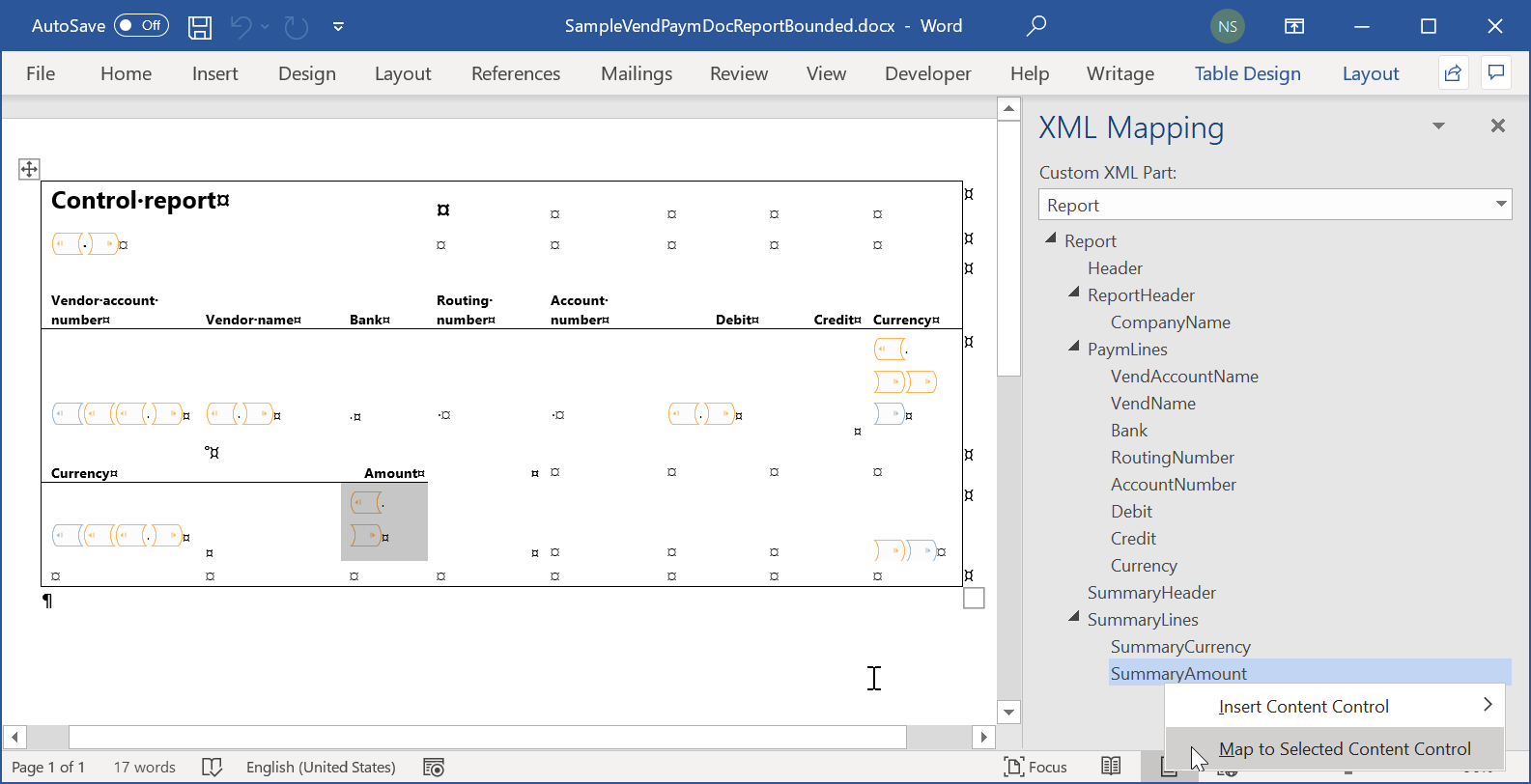Viewport: 1531px width, 784px height.
Task: Click the Share icon in the ribbon
Action: 1453,73
